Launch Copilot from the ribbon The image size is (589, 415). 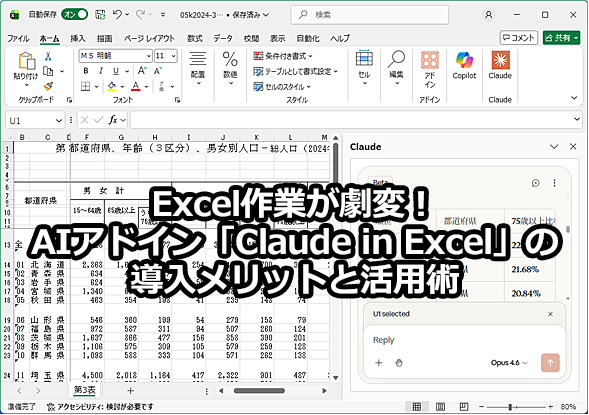[x=464, y=65]
